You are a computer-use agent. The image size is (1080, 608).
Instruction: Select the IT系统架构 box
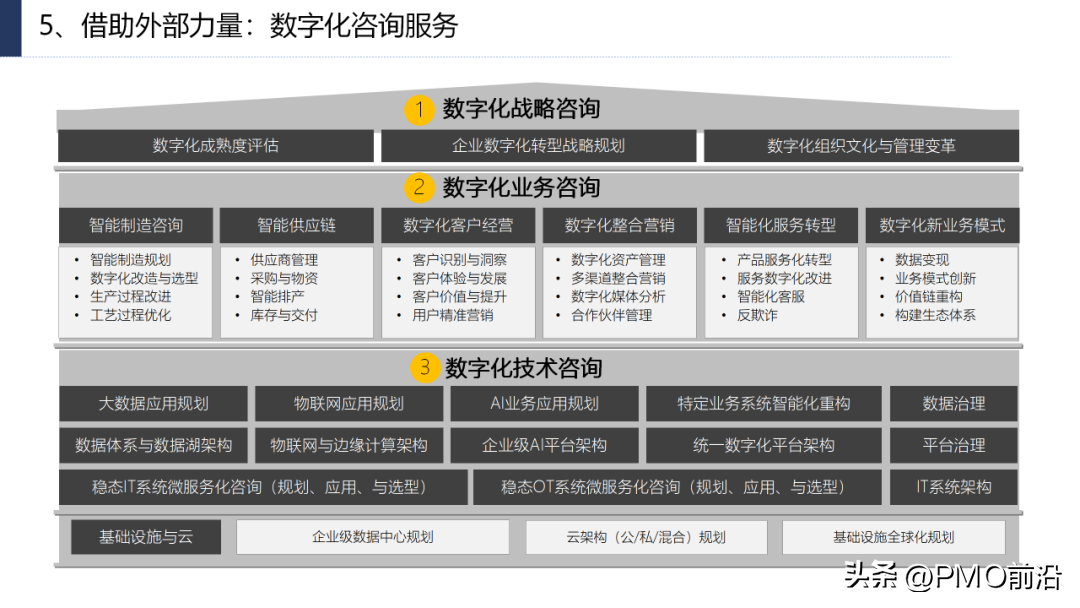[x=953, y=488]
